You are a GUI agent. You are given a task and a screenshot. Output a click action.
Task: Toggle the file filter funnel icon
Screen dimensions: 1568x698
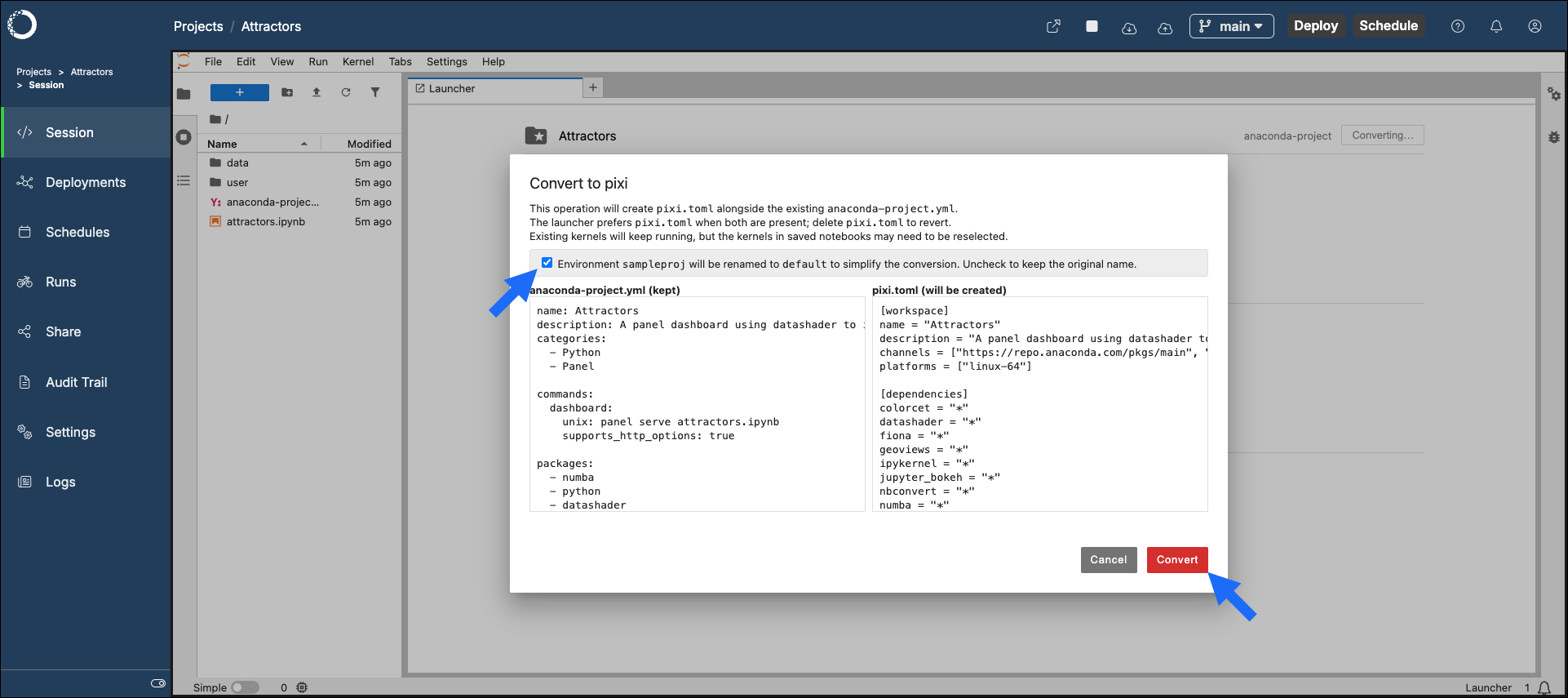pos(375,92)
